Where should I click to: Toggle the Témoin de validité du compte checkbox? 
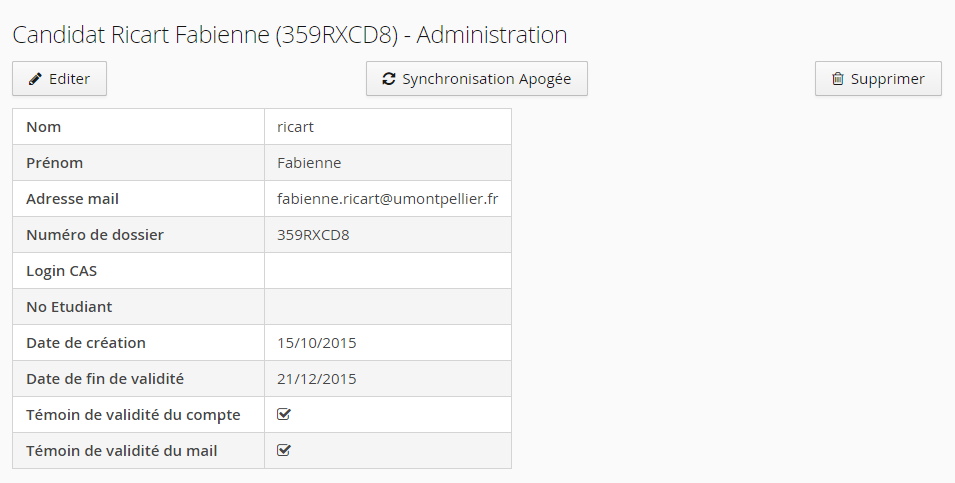coord(284,414)
